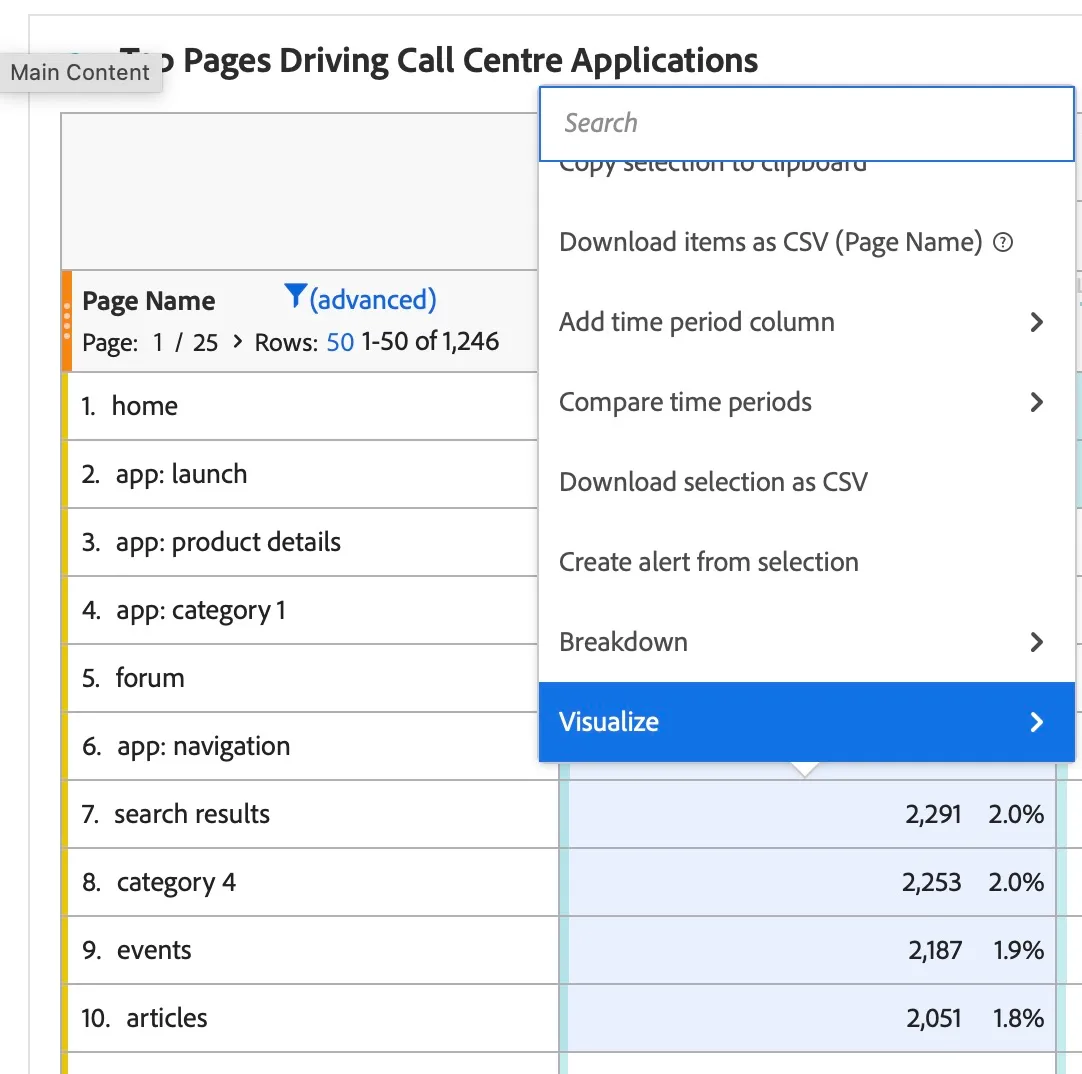Click the Main Content skip button

click(80, 72)
